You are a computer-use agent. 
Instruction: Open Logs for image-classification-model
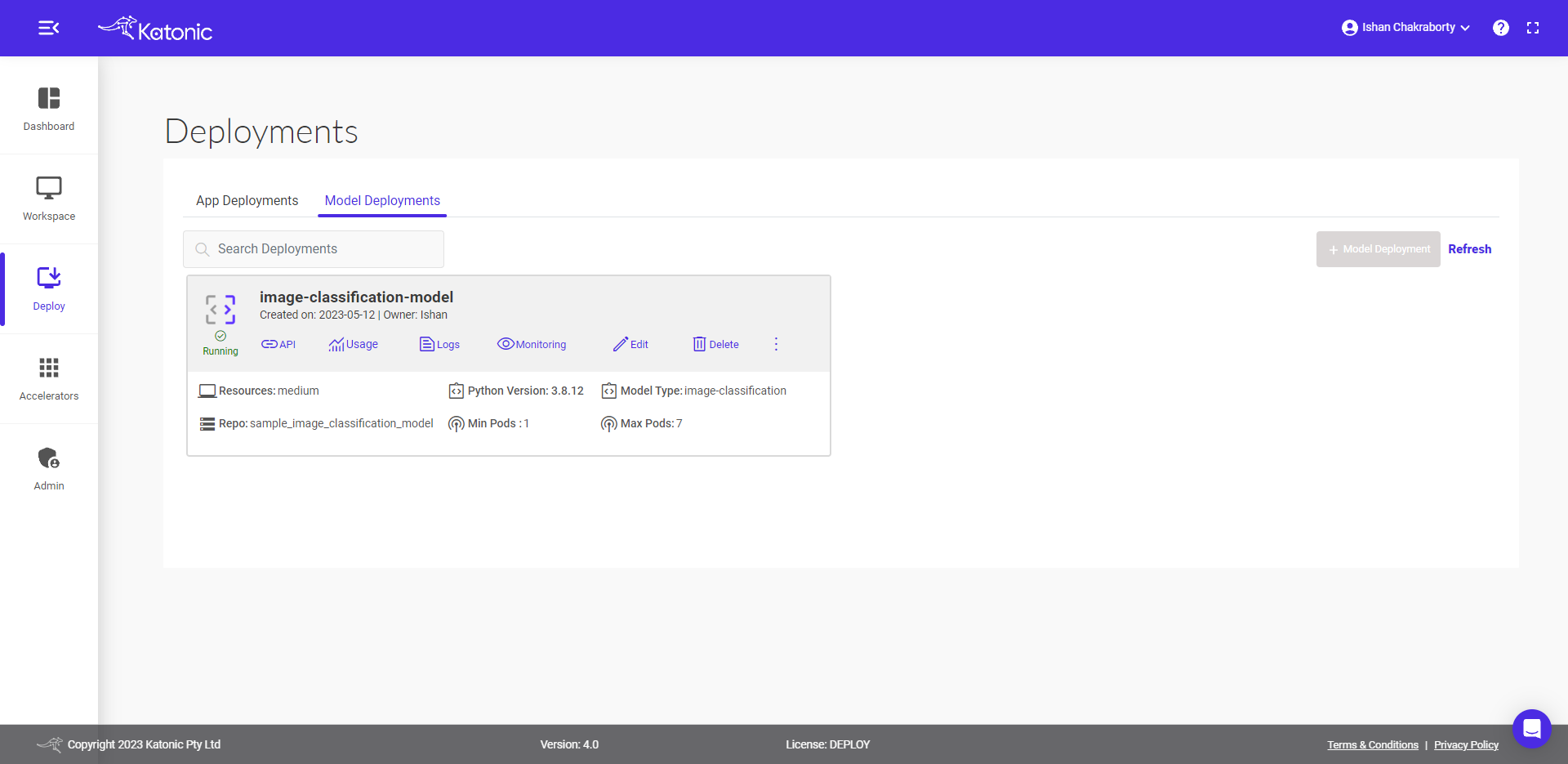439,344
